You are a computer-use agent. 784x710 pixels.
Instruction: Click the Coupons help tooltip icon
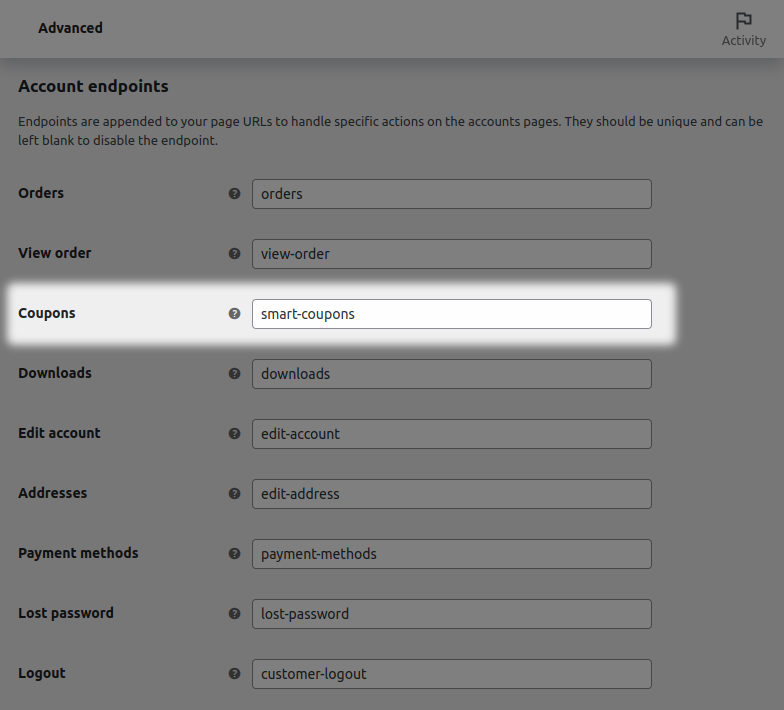[234, 314]
